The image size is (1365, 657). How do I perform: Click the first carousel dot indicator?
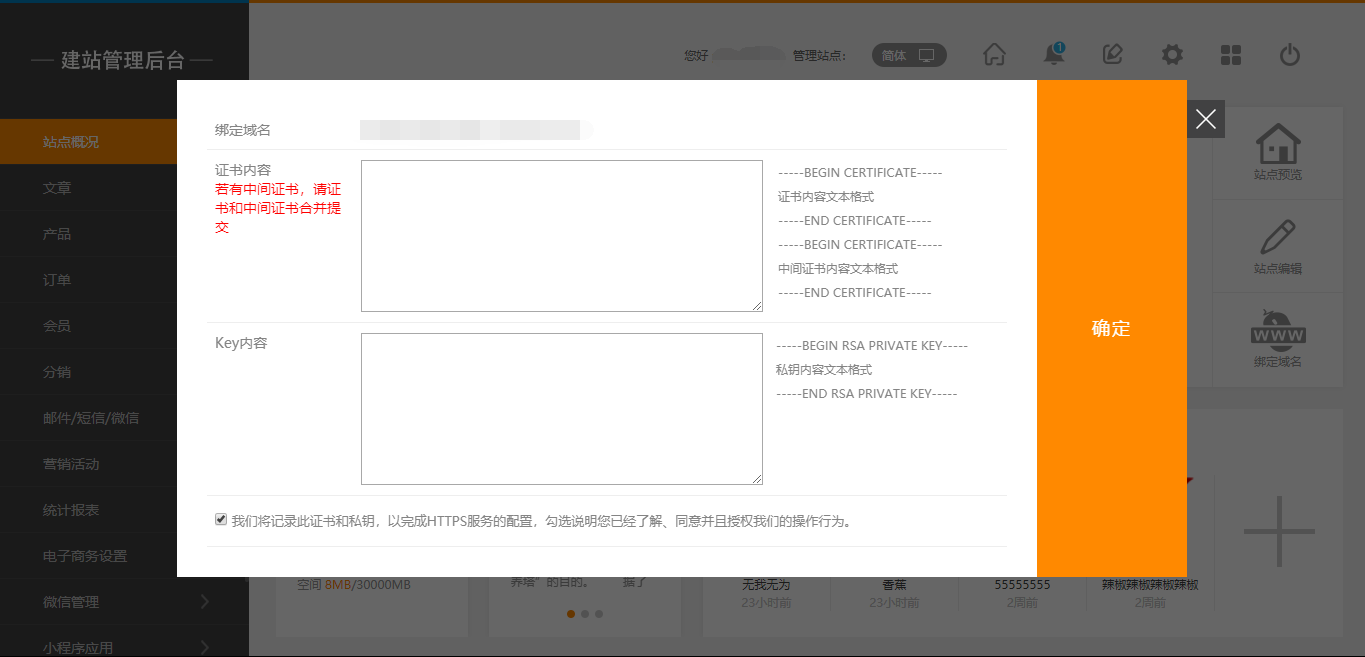click(571, 614)
